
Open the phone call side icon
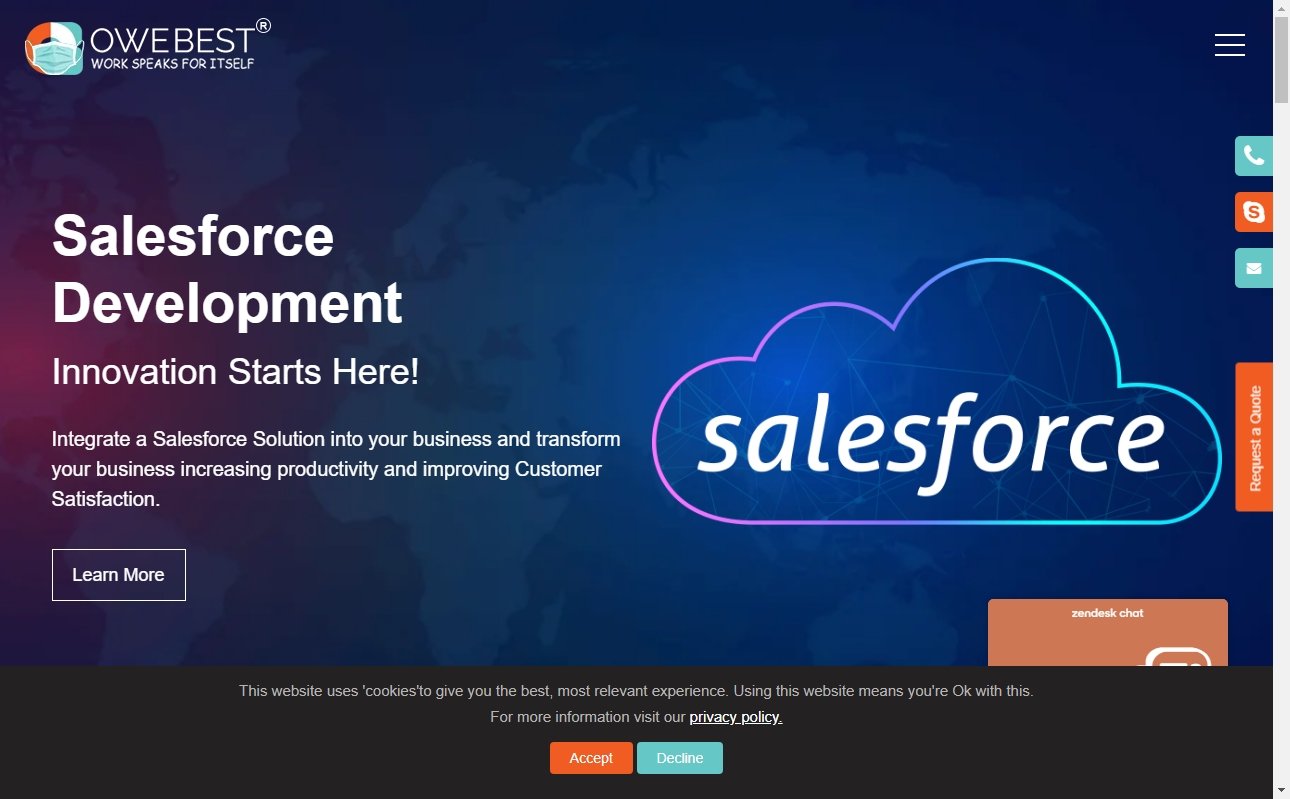[x=1254, y=156]
